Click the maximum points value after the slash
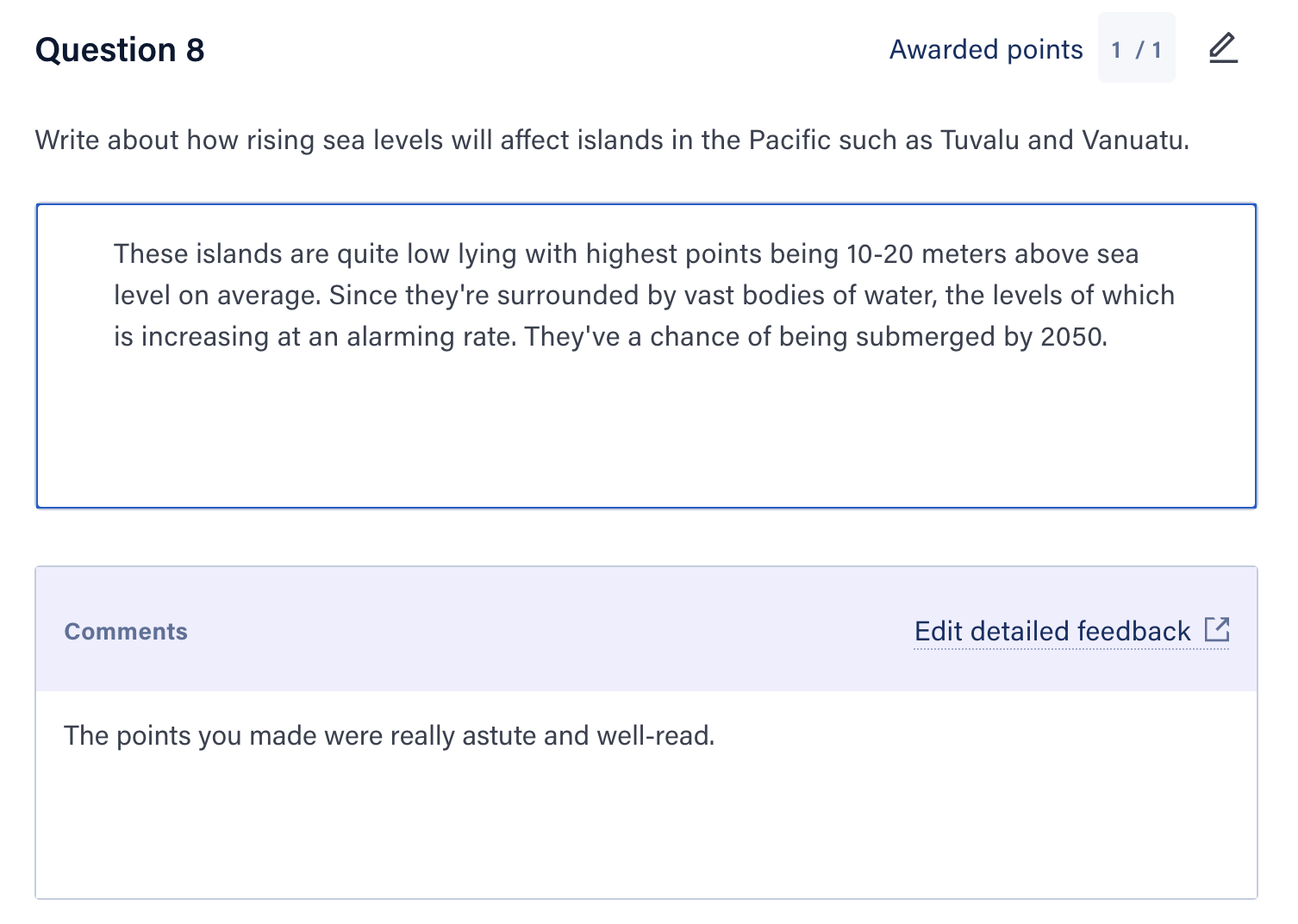The width and height of the screenshot is (1298, 924). [x=1157, y=50]
